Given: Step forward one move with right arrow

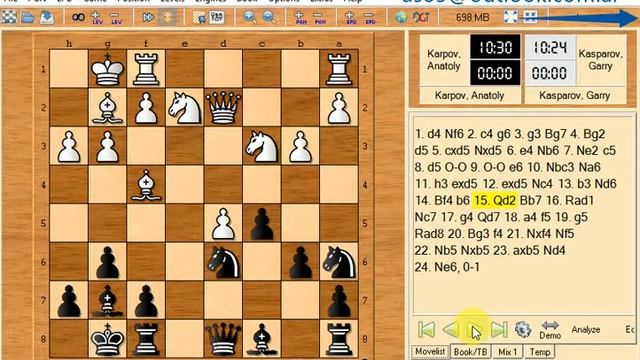Looking at the screenshot, I should tap(475, 330).
